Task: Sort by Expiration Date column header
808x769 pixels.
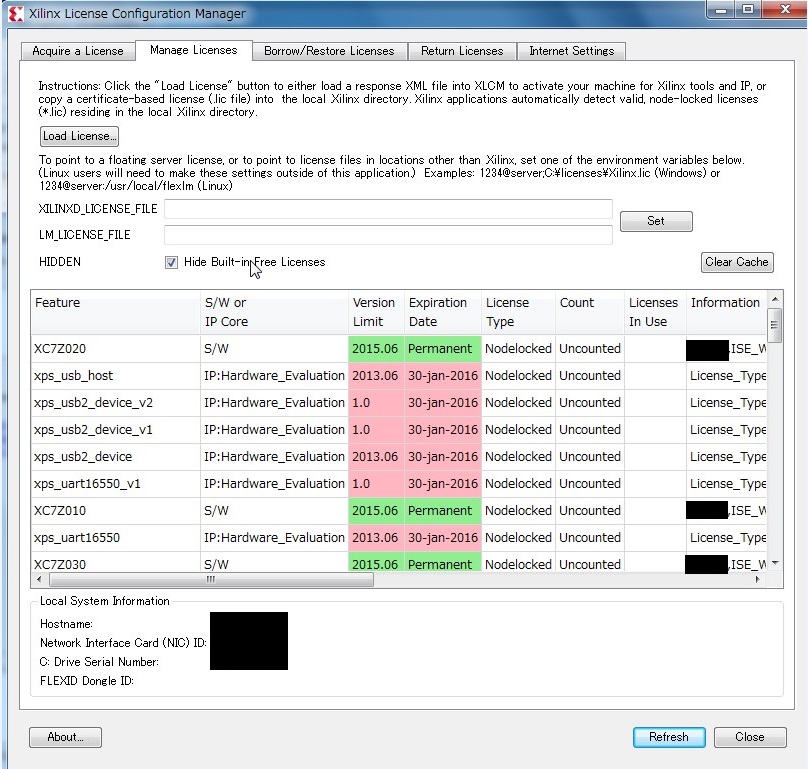Action: pos(443,312)
